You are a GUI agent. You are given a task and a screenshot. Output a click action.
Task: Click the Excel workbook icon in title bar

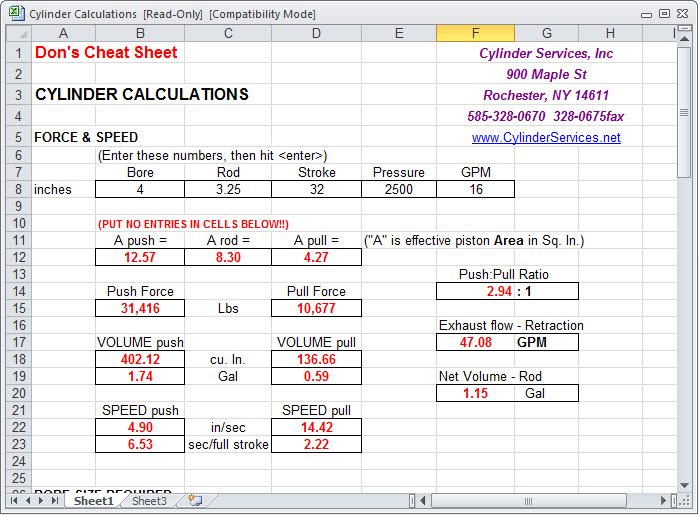(16, 13)
